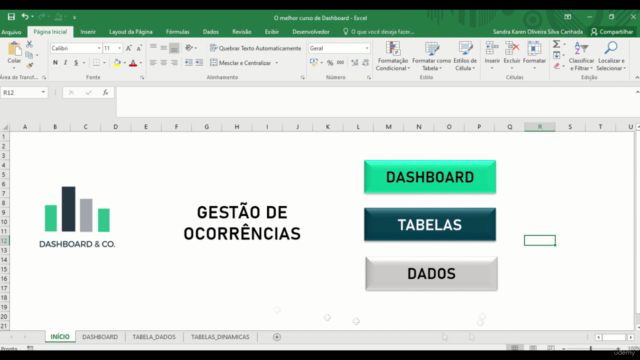Save the workbook with the floppy disk icon
The width and height of the screenshot is (640, 360).
11,17
